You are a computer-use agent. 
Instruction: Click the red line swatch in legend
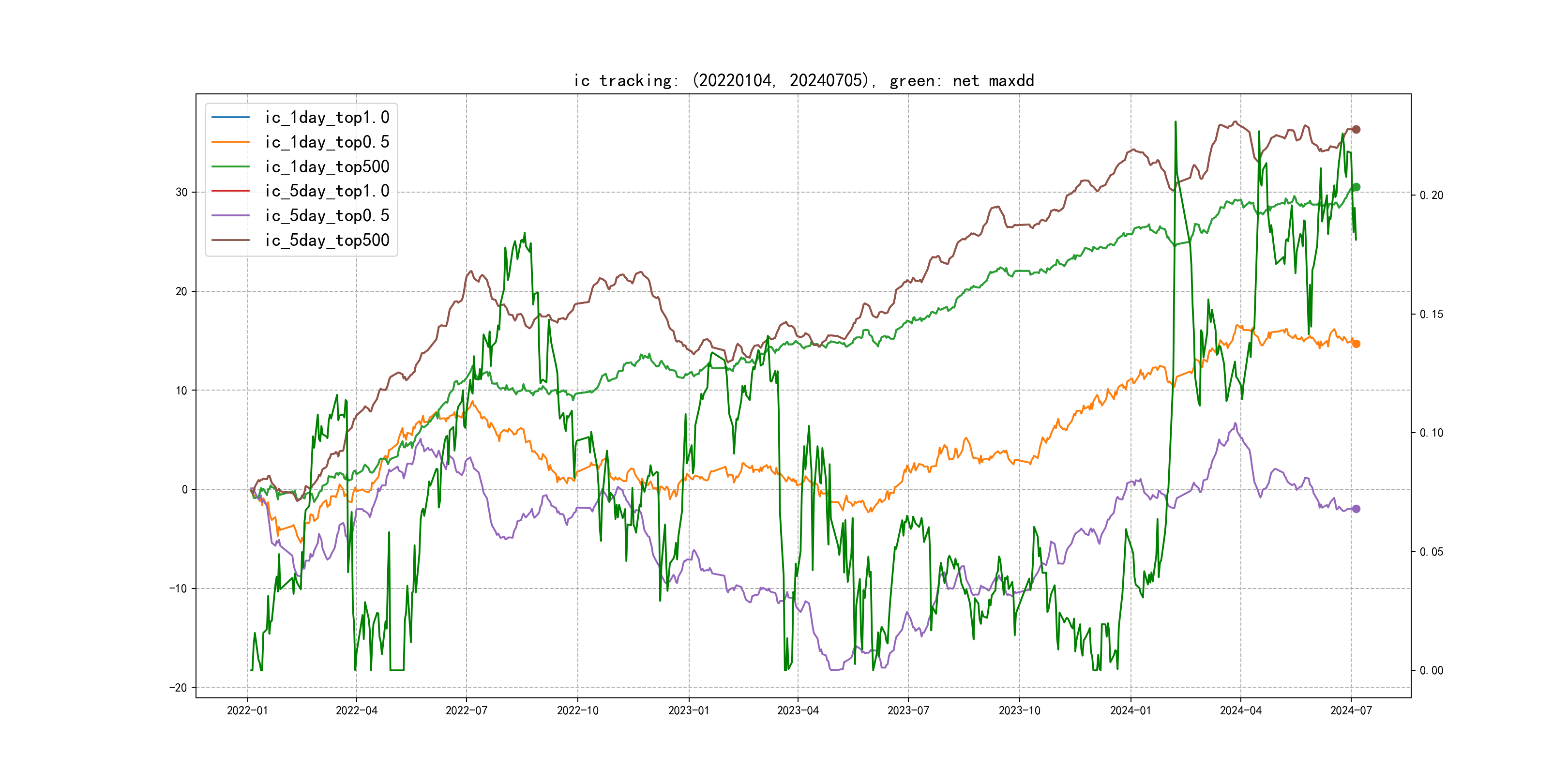(x=230, y=191)
